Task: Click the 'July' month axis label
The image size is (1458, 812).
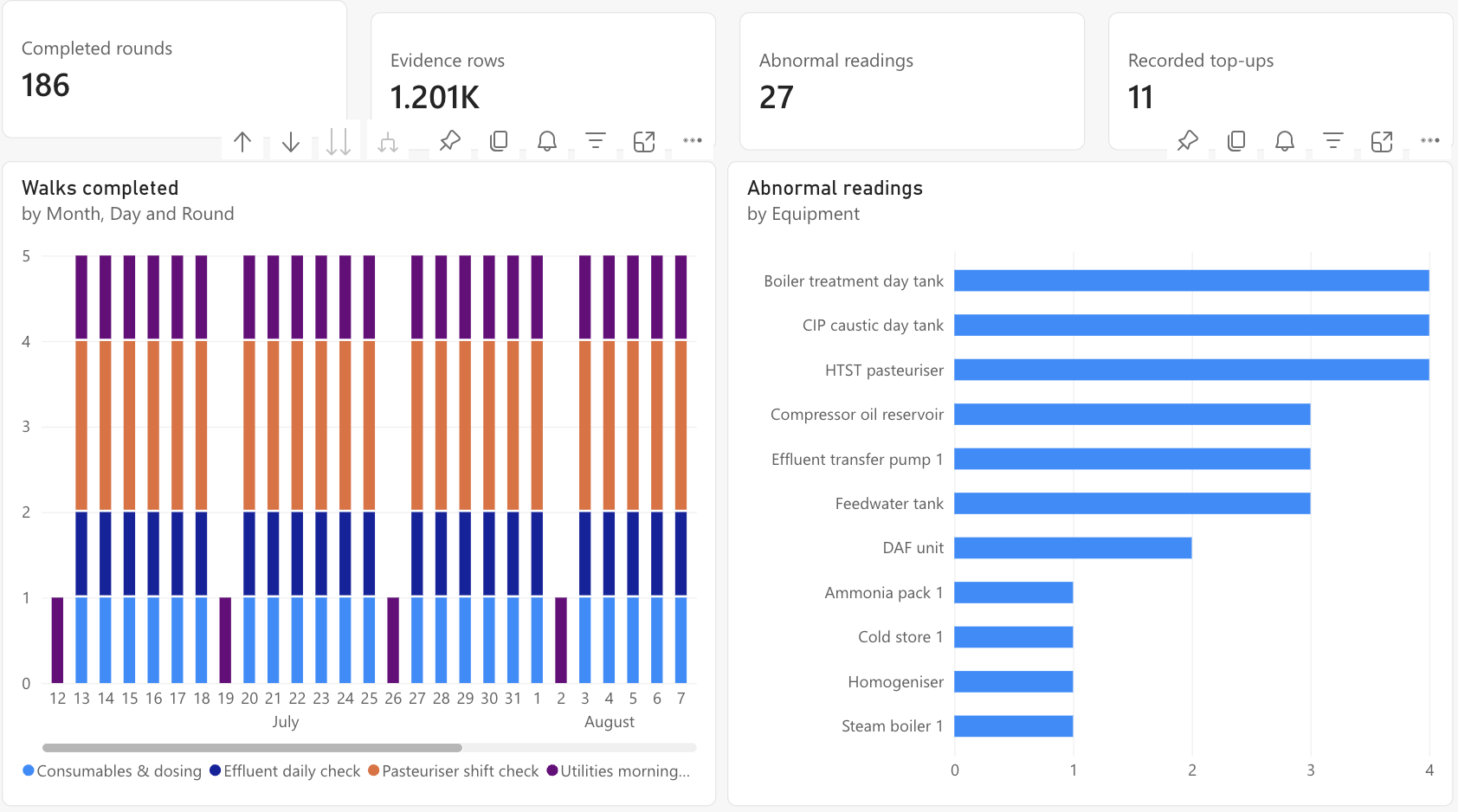Action: (286, 721)
